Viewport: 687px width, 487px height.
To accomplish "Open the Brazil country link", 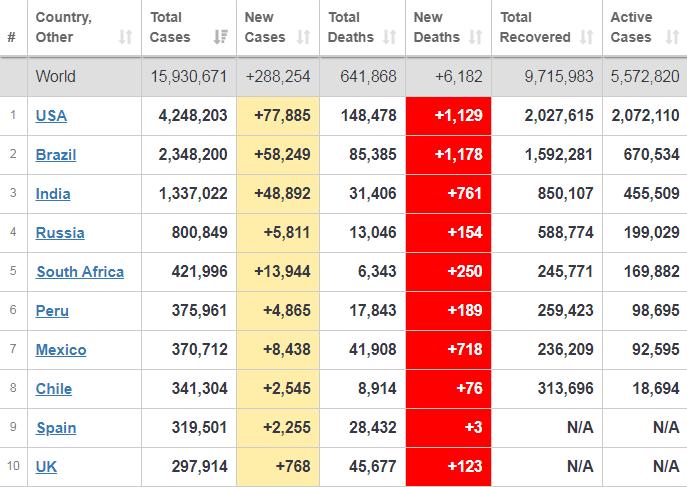I will [56, 155].
